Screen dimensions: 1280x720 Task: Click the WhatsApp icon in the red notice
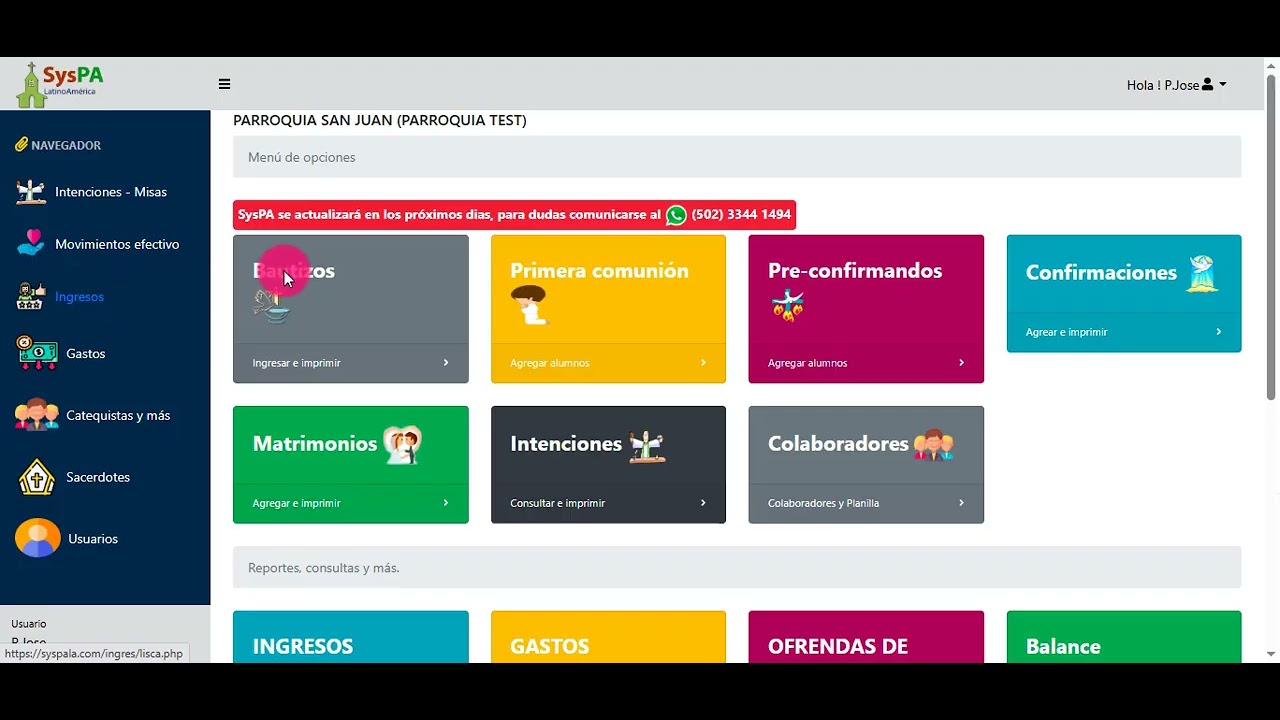tap(676, 215)
